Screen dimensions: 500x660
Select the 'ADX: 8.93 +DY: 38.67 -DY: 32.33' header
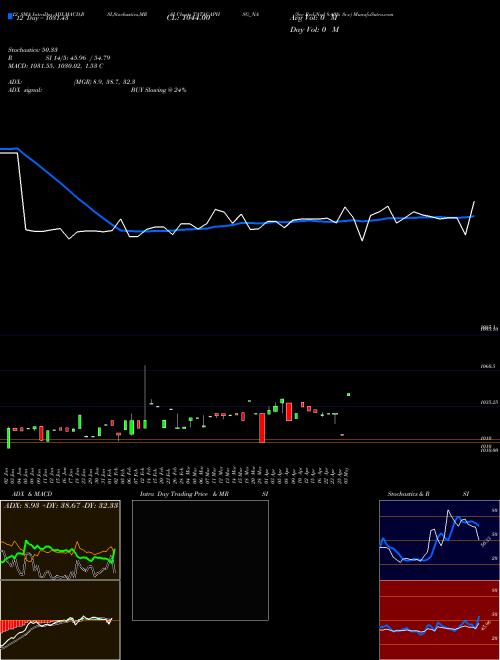pos(61,505)
